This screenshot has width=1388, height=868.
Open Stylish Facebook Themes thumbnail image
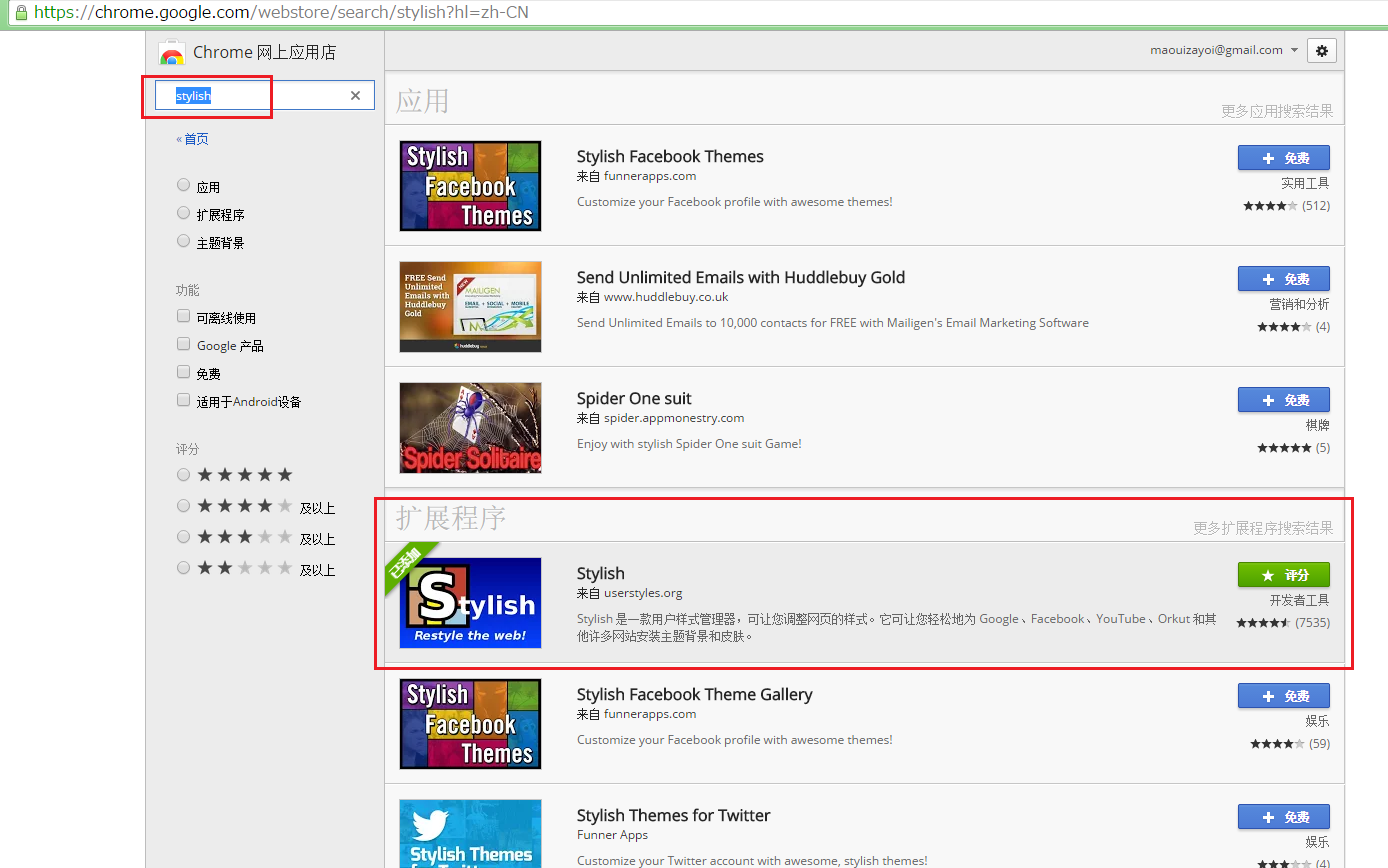click(x=470, y=186)
